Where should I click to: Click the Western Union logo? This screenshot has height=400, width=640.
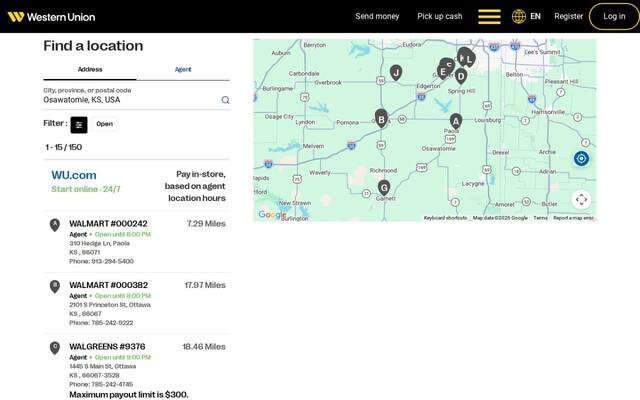pyautogui.click(x=51, y=17)
